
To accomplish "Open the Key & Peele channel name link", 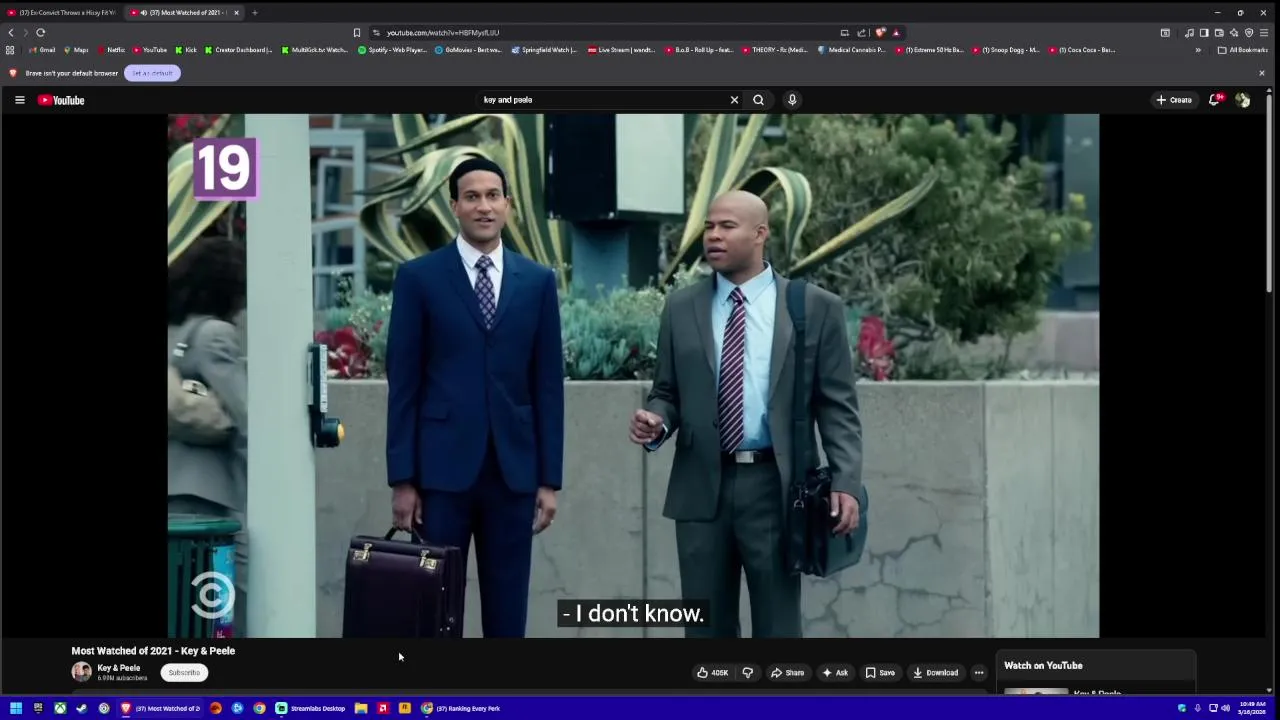I will 118,668.
